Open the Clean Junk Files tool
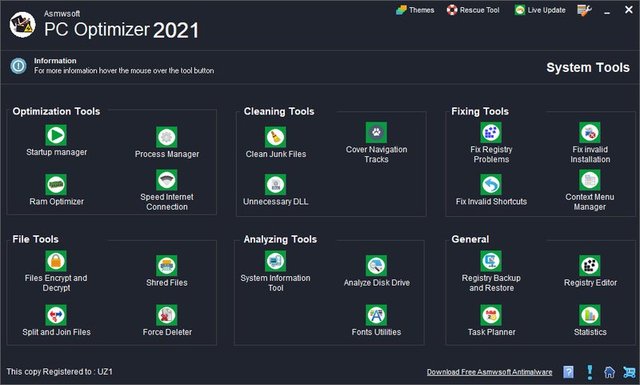Viewport: 640px width, 385px height. pos(276,137)
